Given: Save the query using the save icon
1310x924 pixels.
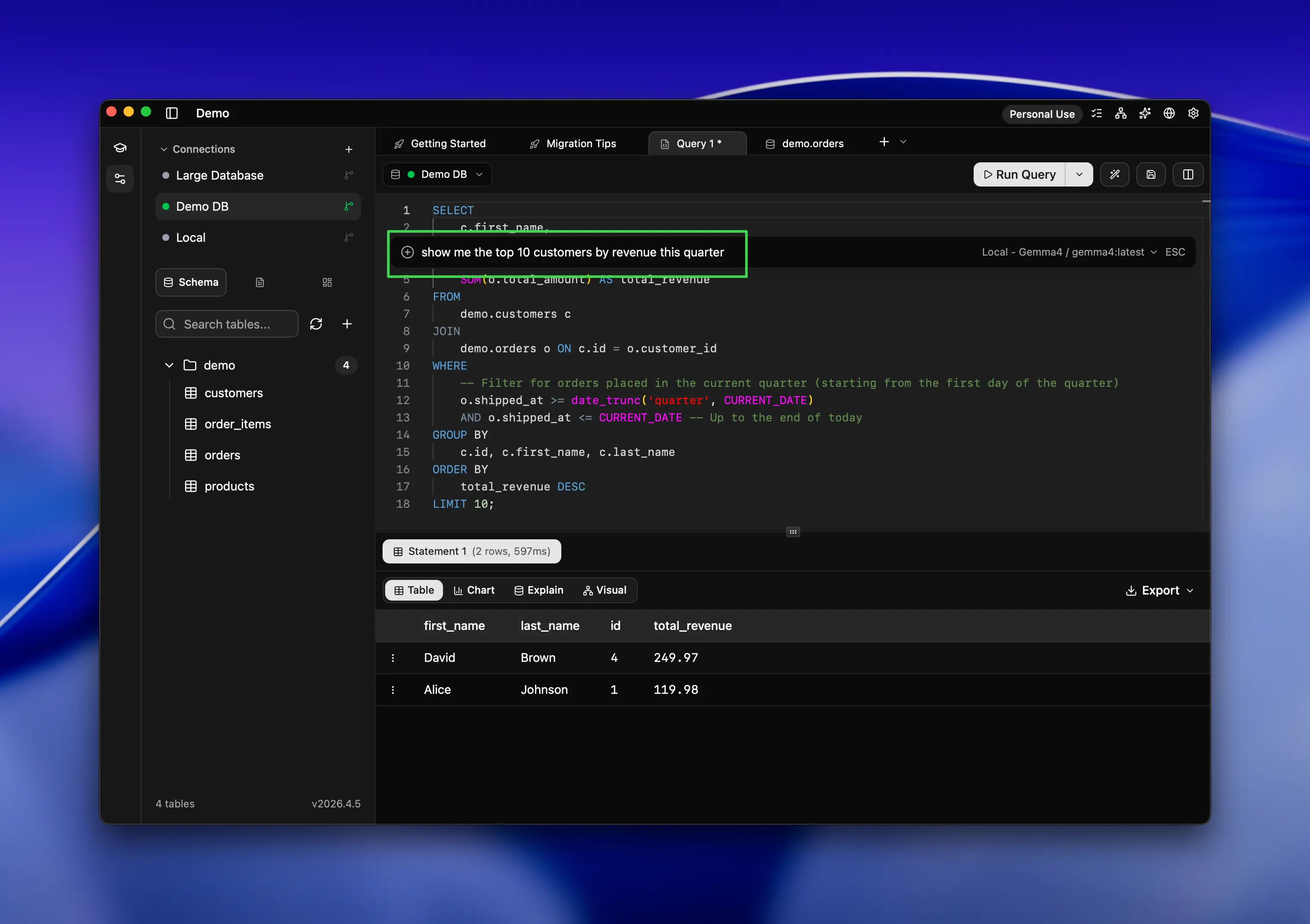Looking at the screenshot, I should click(x=1151, y=174).
